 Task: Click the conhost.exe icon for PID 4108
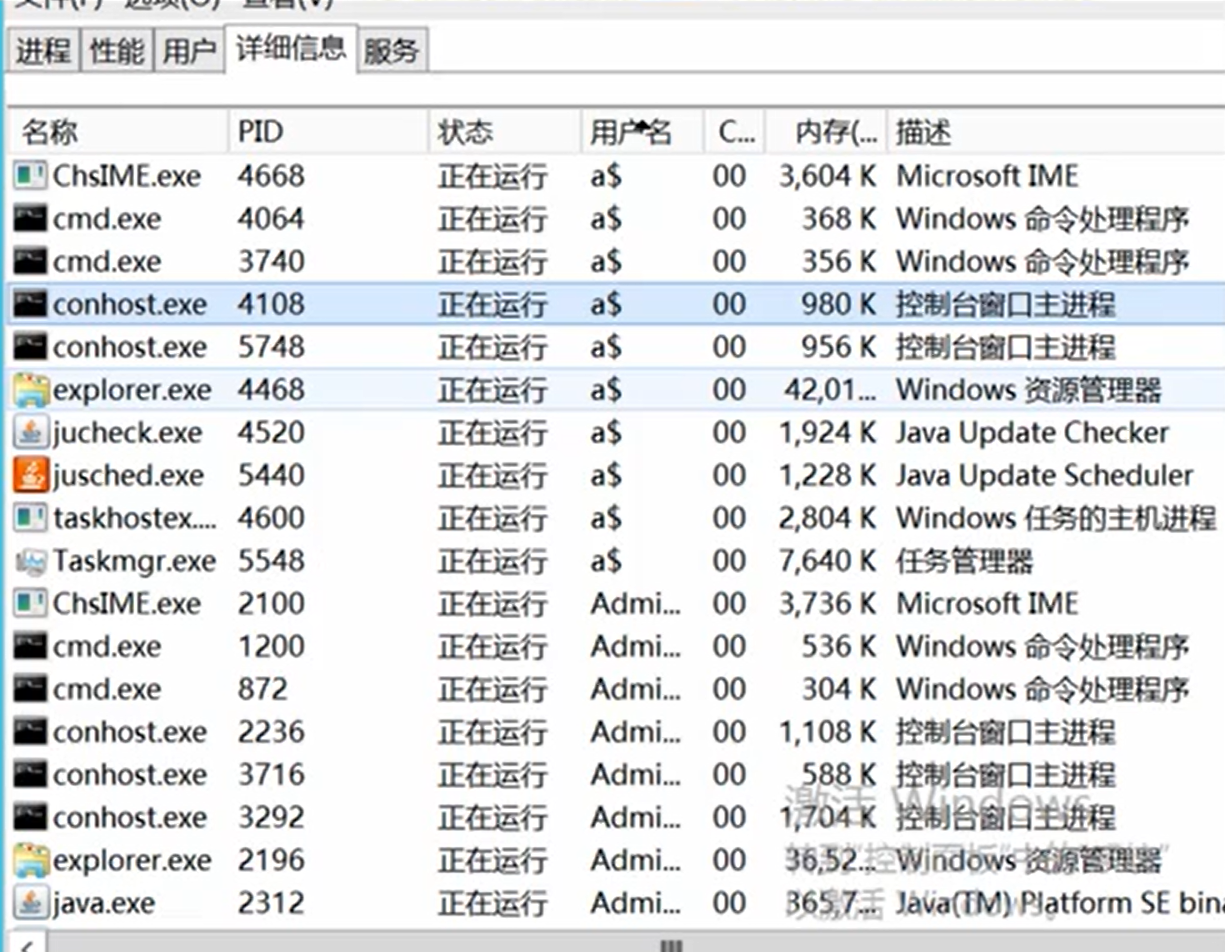[x=31, y=304]
